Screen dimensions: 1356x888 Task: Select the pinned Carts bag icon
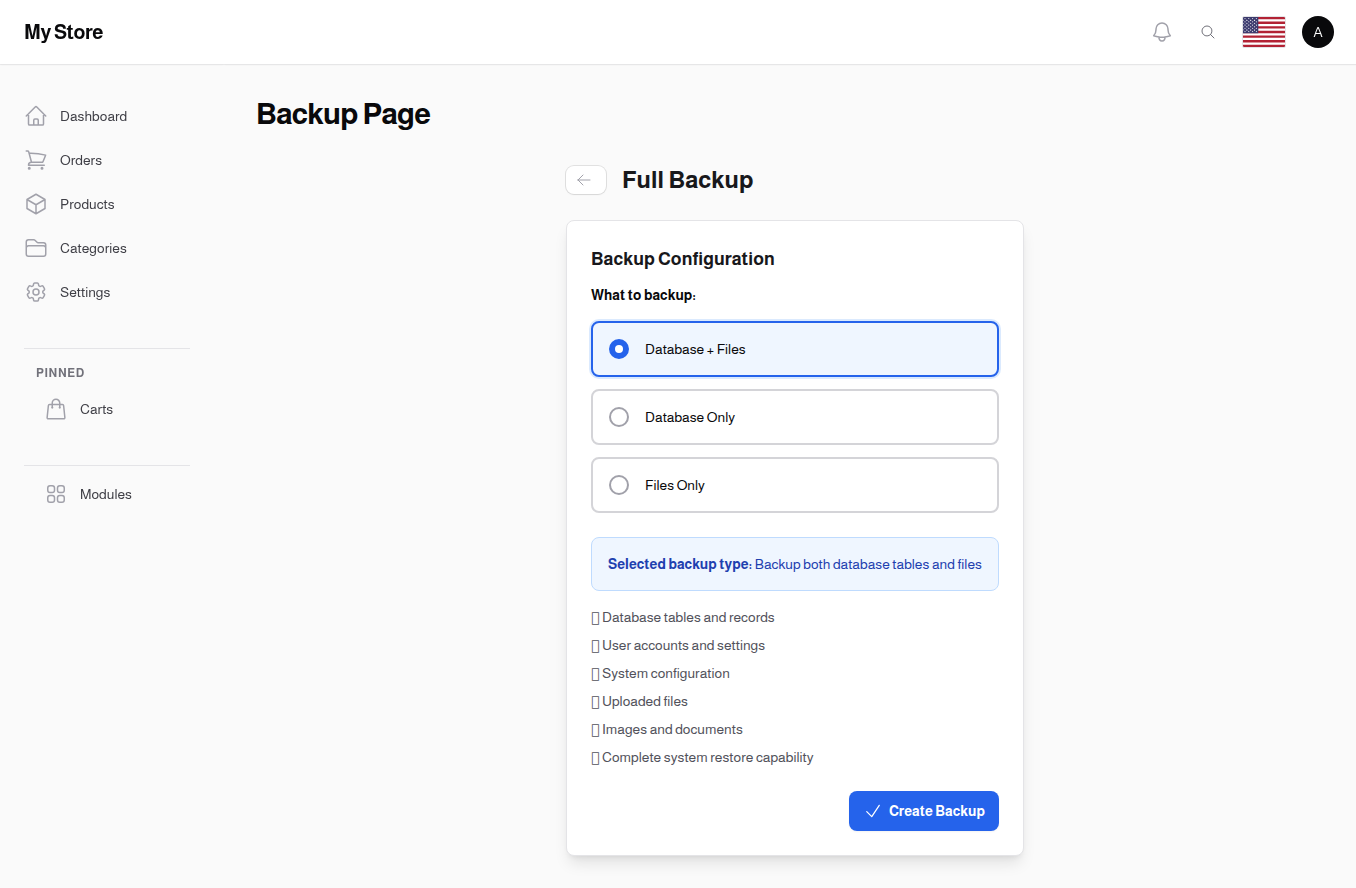[56, 409]
